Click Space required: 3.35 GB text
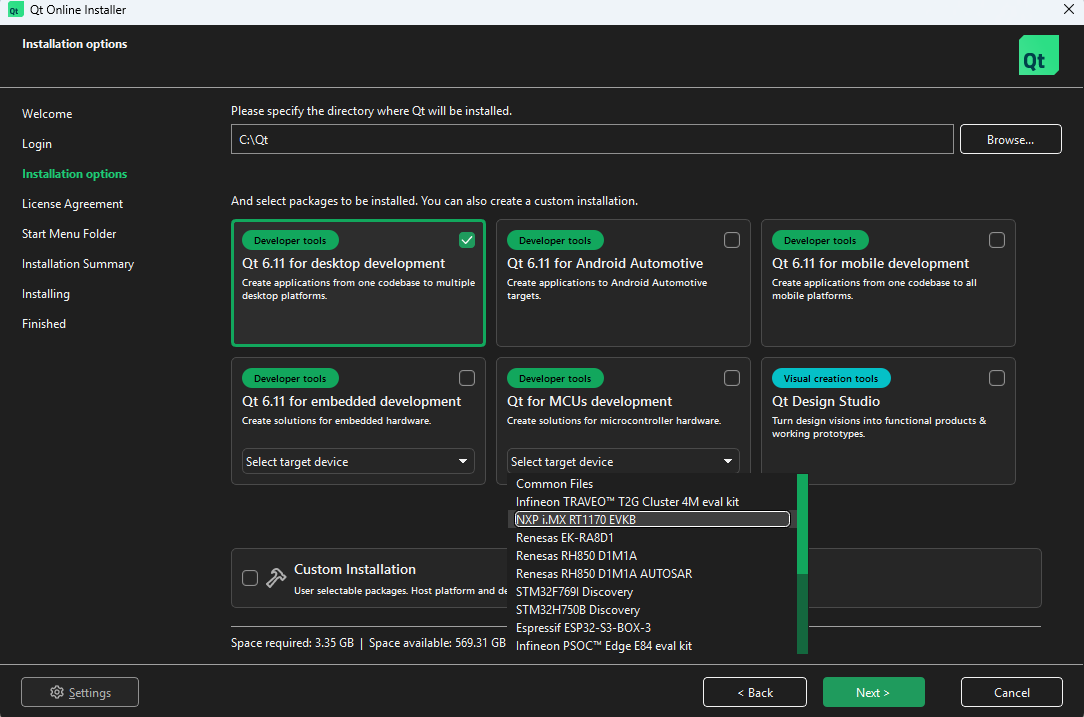The image size is (1084, 717). tap(292, 643)
